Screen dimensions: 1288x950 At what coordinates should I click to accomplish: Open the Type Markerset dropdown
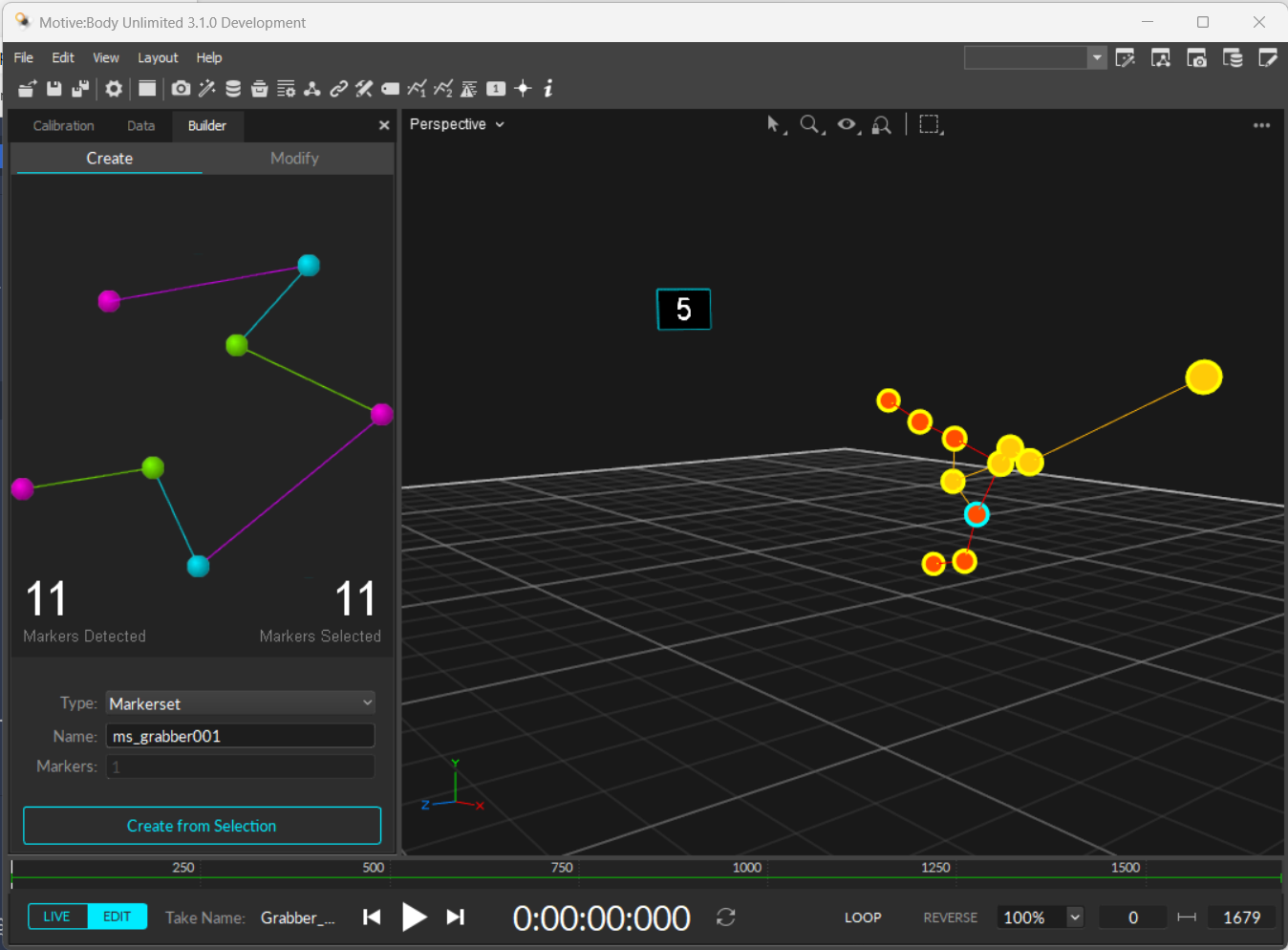(239, 702)
